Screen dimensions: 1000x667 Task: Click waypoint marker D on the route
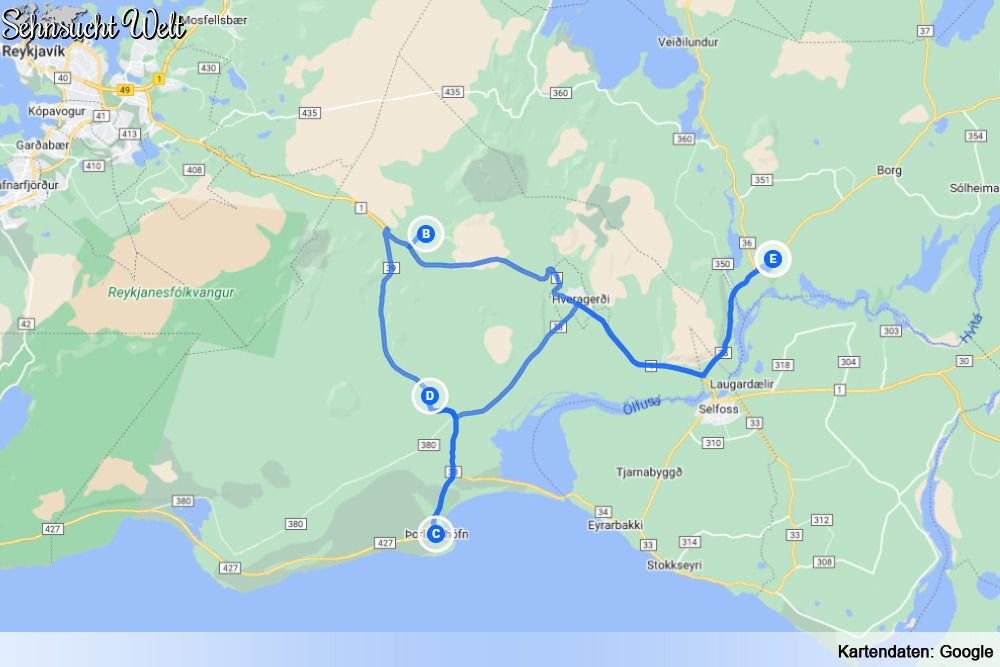[429, 396]
